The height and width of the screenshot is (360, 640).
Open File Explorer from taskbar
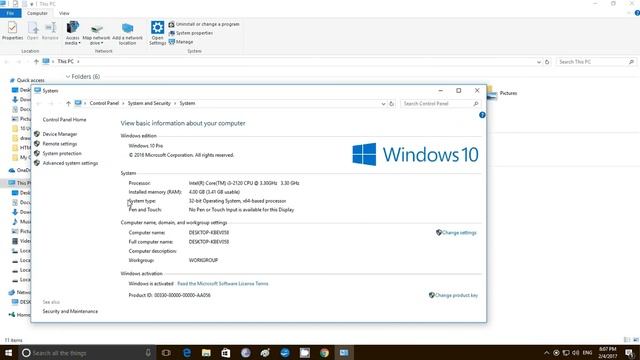[206, 353]
